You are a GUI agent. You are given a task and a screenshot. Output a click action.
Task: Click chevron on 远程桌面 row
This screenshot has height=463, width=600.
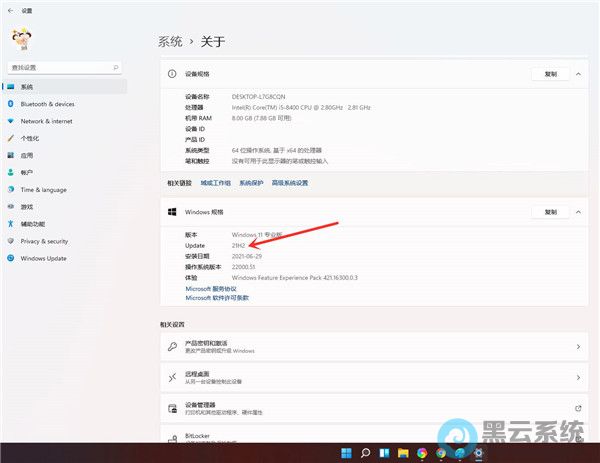coord(579,378)
